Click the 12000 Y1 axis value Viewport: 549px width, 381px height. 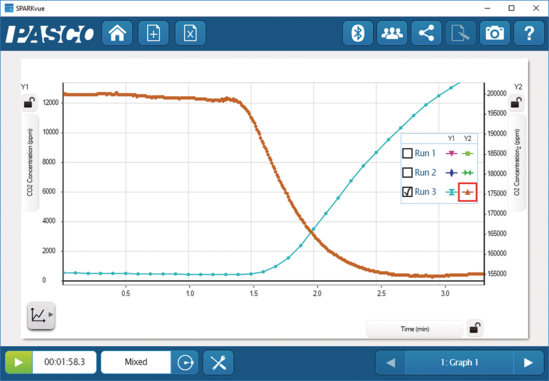coord(51,103)
